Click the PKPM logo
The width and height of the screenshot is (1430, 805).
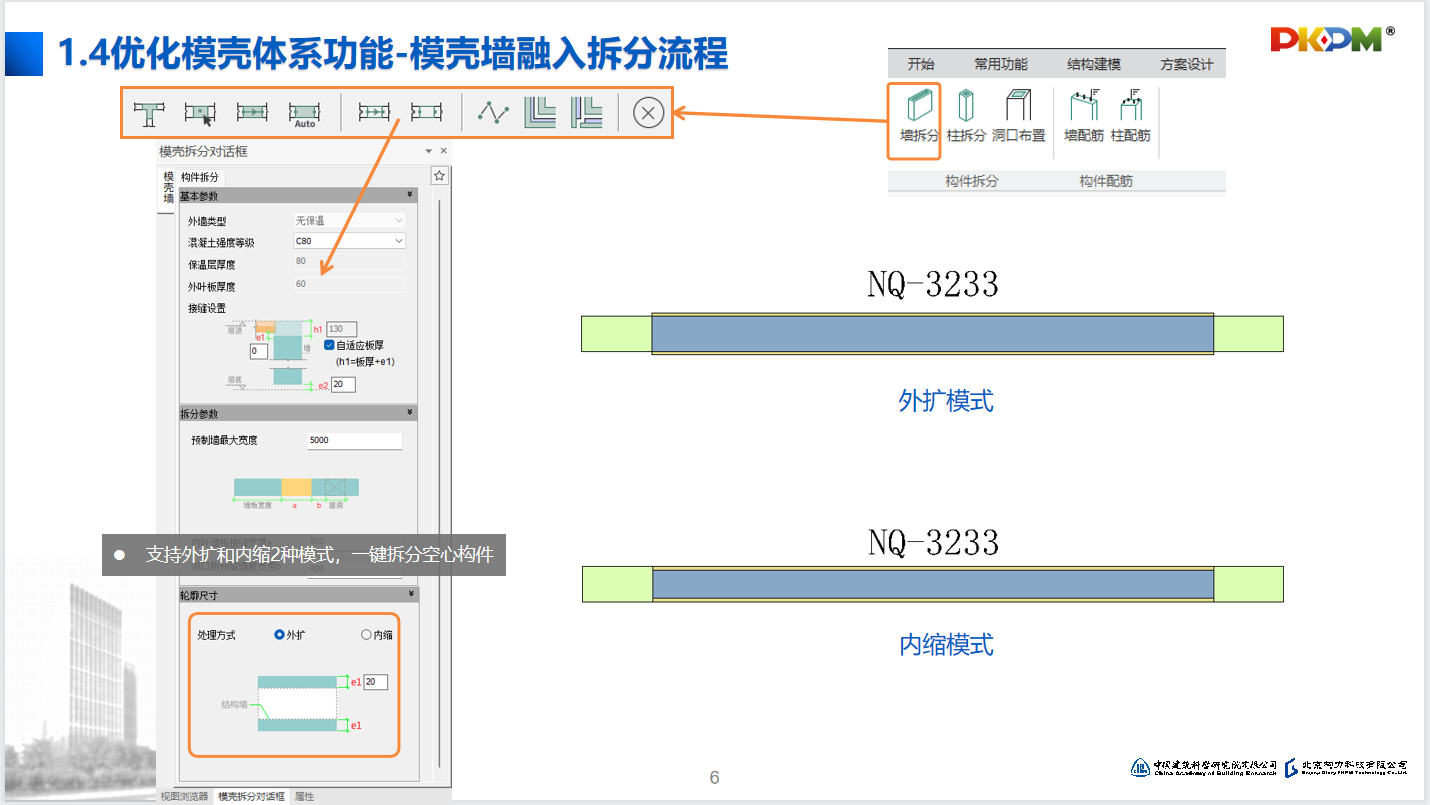1333,38
